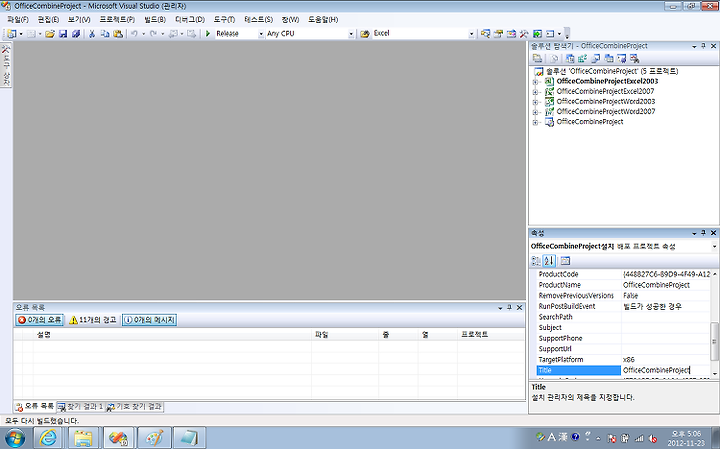Click the New Project toolbar icon
This screenshot has height=449, width=720.
pos(11,34)
